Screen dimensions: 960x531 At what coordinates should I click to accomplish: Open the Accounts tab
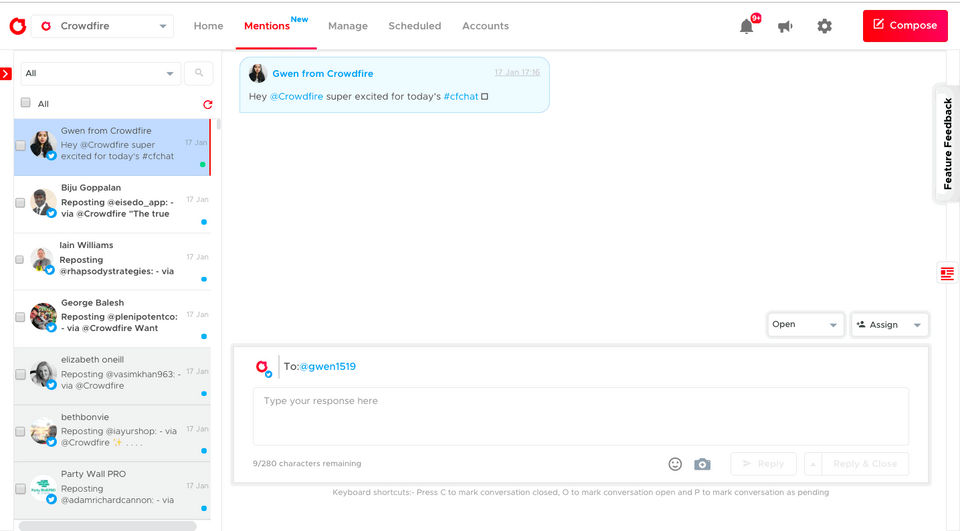486,26
